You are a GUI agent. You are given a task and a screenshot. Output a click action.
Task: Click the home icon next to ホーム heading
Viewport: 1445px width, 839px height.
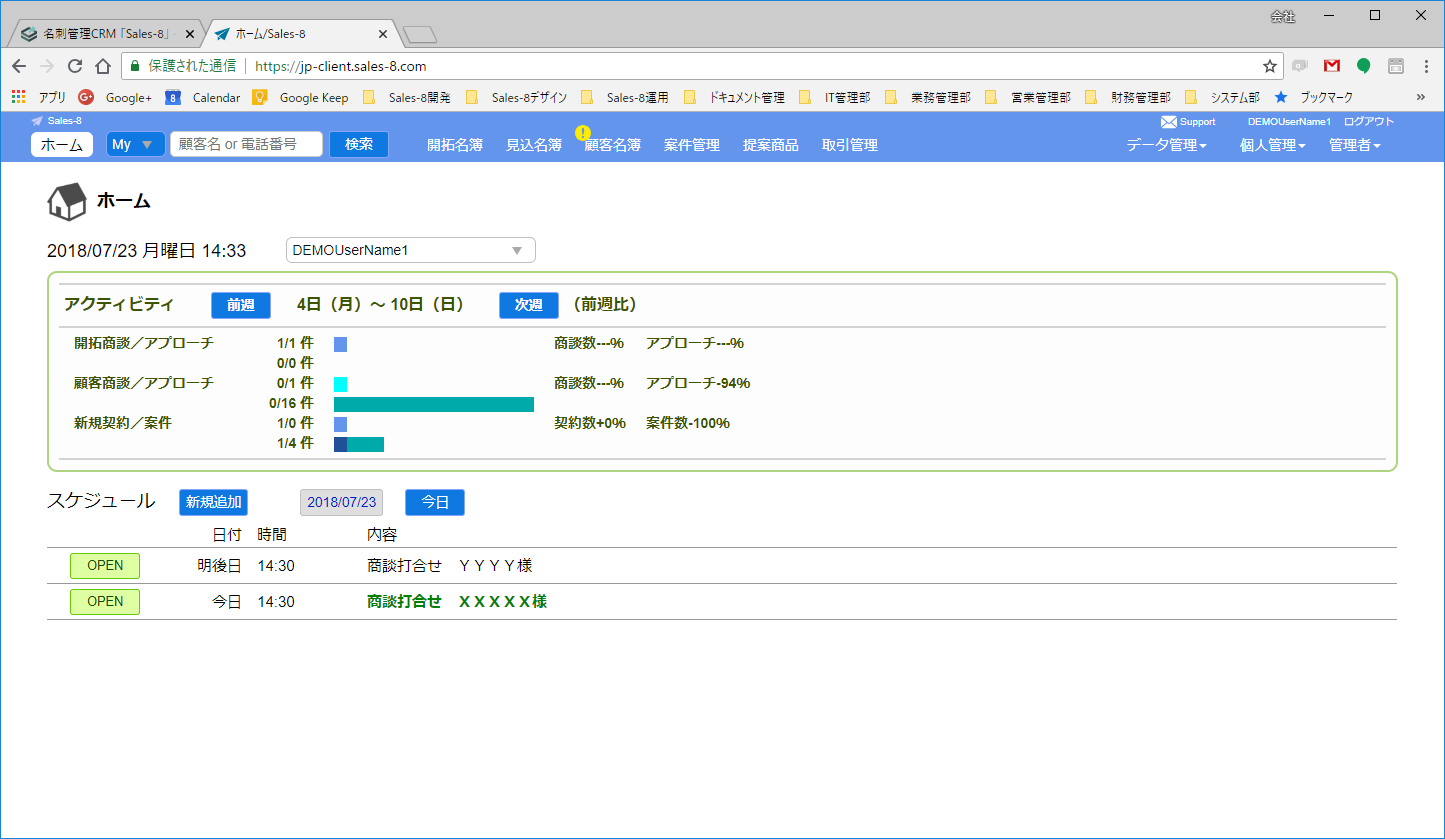pyautogui.click(x=66, y=200)
